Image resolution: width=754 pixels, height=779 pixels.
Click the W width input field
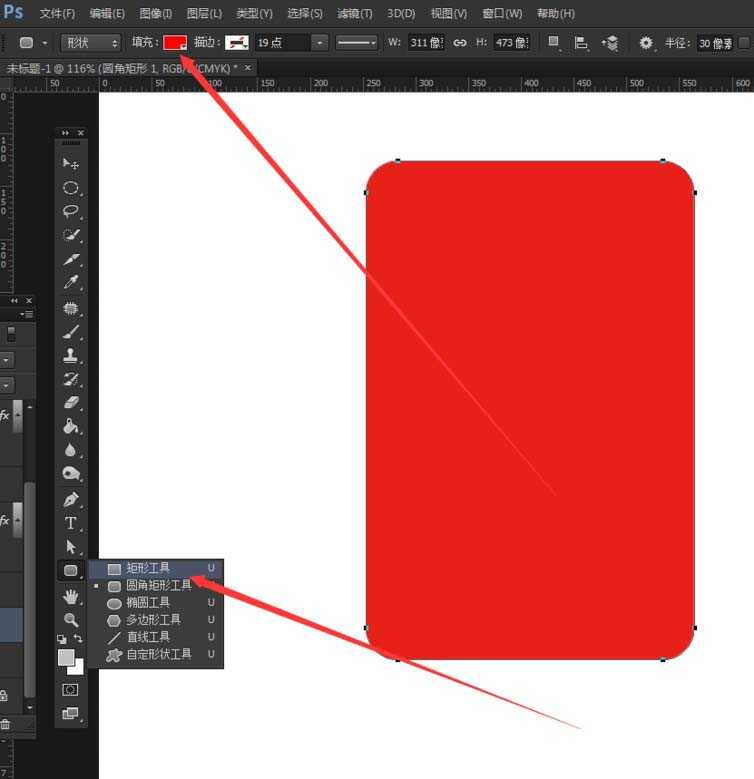(424, 43)
